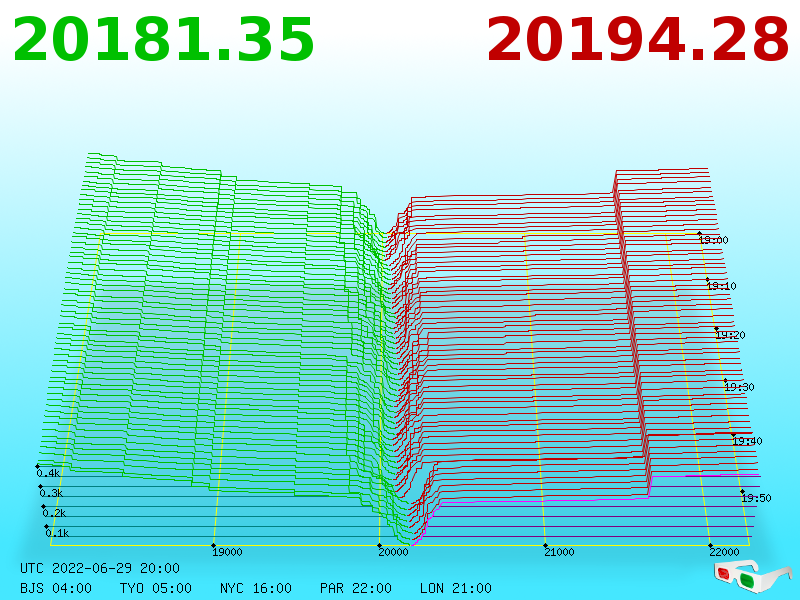Click the 19:20 time axis marker
This screenshot has width=800, height=600.
click(x=731, y=335)
